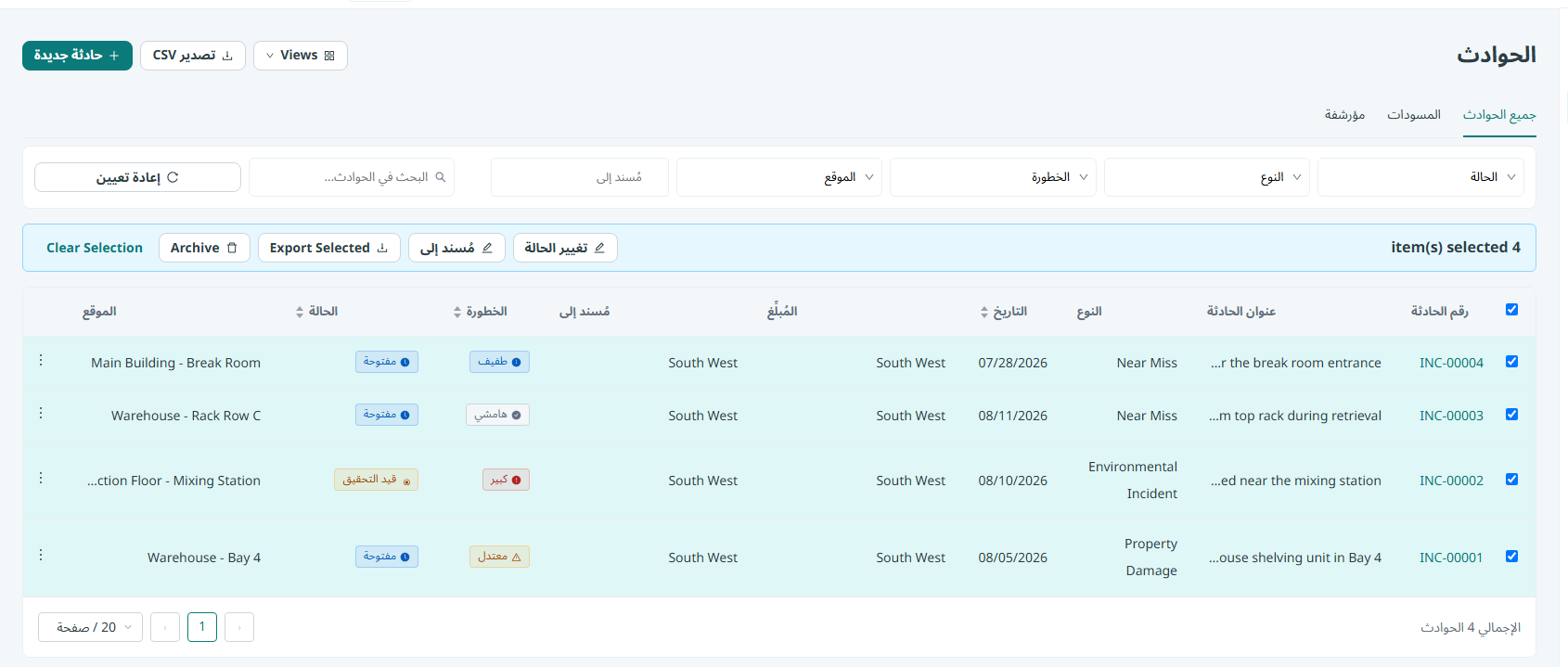
Task: Open incident INC-00002 link
Action: pos(1451,481)
